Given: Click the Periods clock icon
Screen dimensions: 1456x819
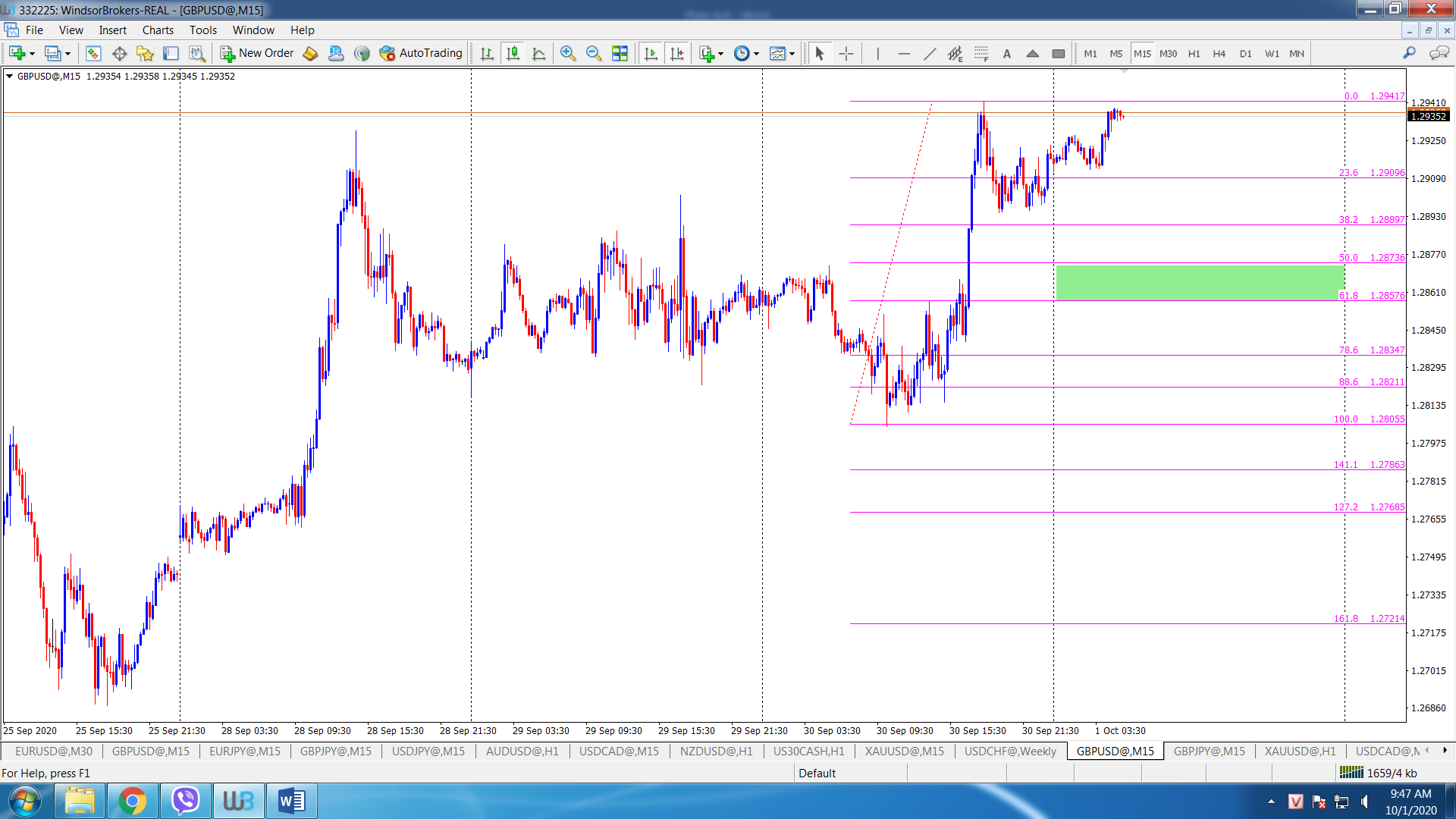Looking at the screenshot, I should 742,53.
